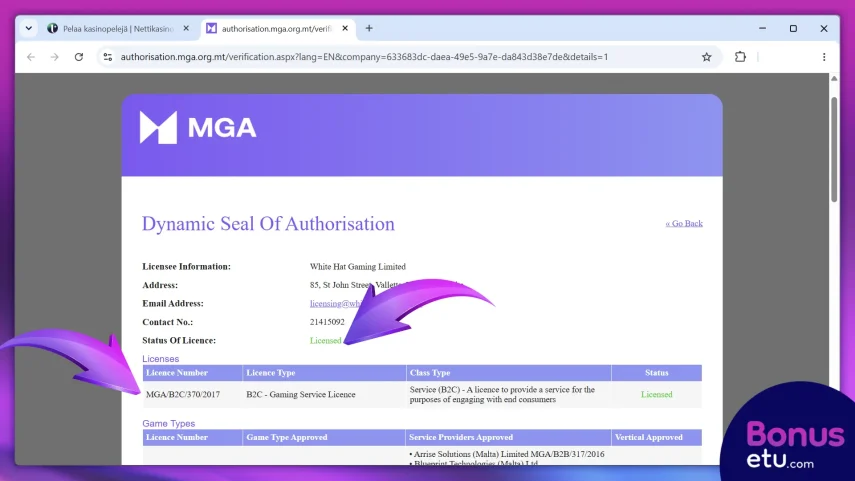Select 'White Hat Gaming Limited' text
855x481 pixels.
point(358,267)
